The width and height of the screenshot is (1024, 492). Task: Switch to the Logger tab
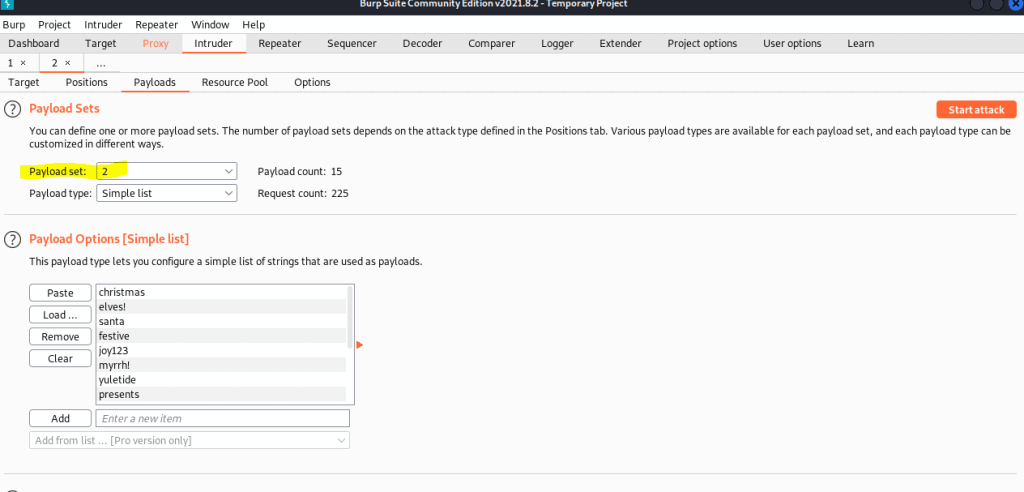click(557, 44)
